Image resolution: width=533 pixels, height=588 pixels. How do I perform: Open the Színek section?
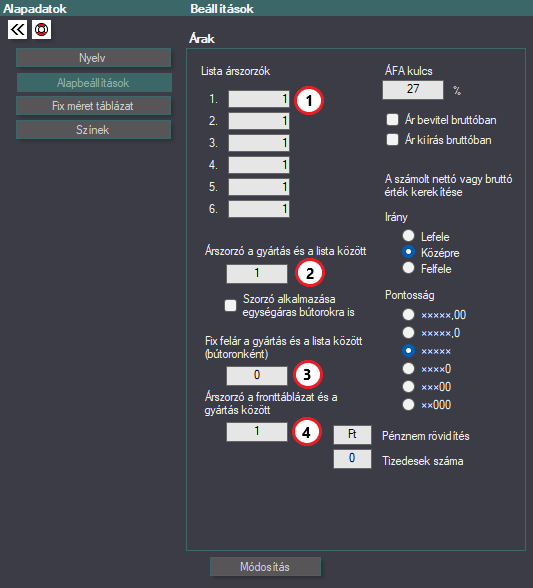pyautogui.click(x=93, y=130)
